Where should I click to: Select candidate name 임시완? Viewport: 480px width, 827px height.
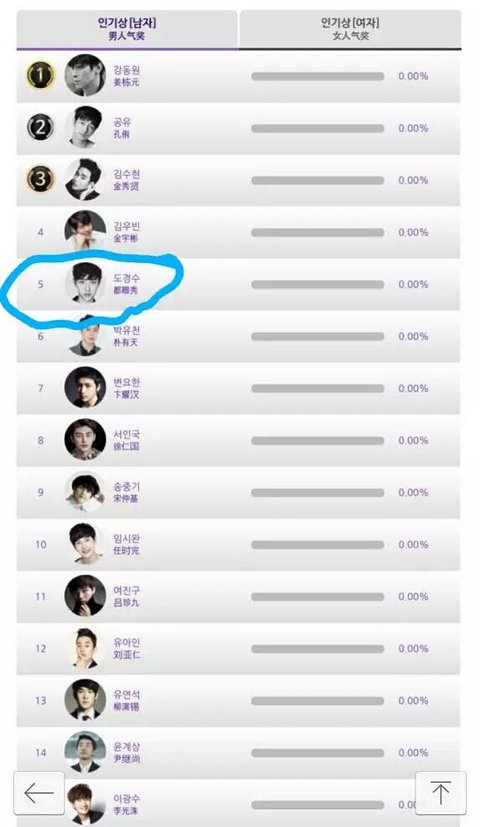127,539
